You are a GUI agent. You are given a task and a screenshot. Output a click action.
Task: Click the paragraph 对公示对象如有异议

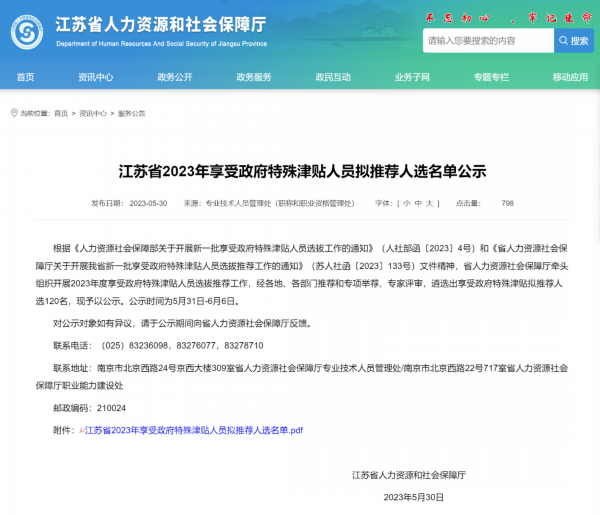click(x=183, y=323)
